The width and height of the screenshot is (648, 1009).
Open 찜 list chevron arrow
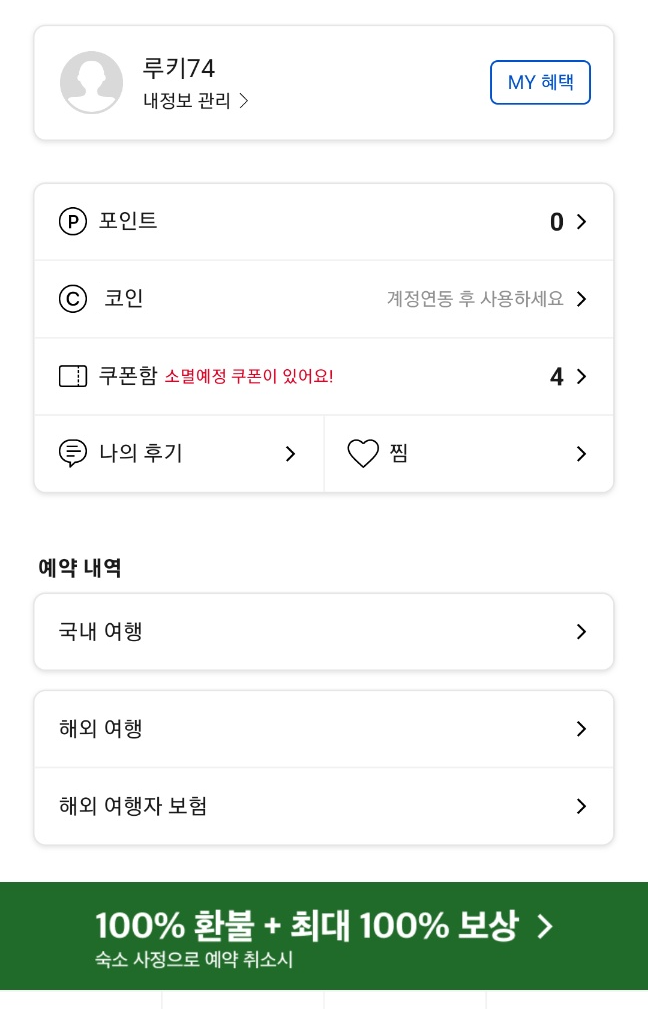click(581, 454)
